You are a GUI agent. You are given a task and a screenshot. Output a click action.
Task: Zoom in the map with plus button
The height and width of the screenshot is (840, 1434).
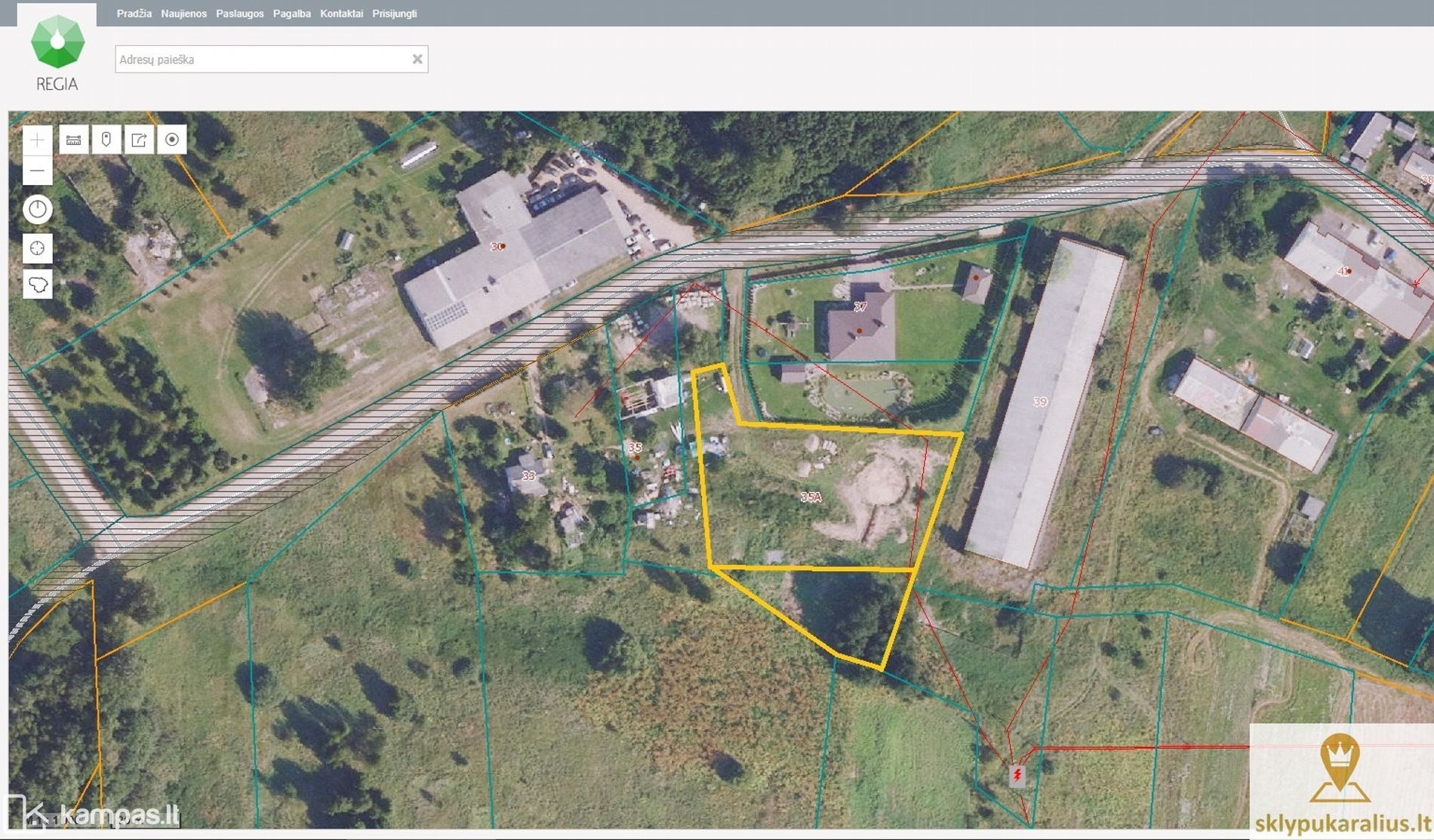pos(37,140)
